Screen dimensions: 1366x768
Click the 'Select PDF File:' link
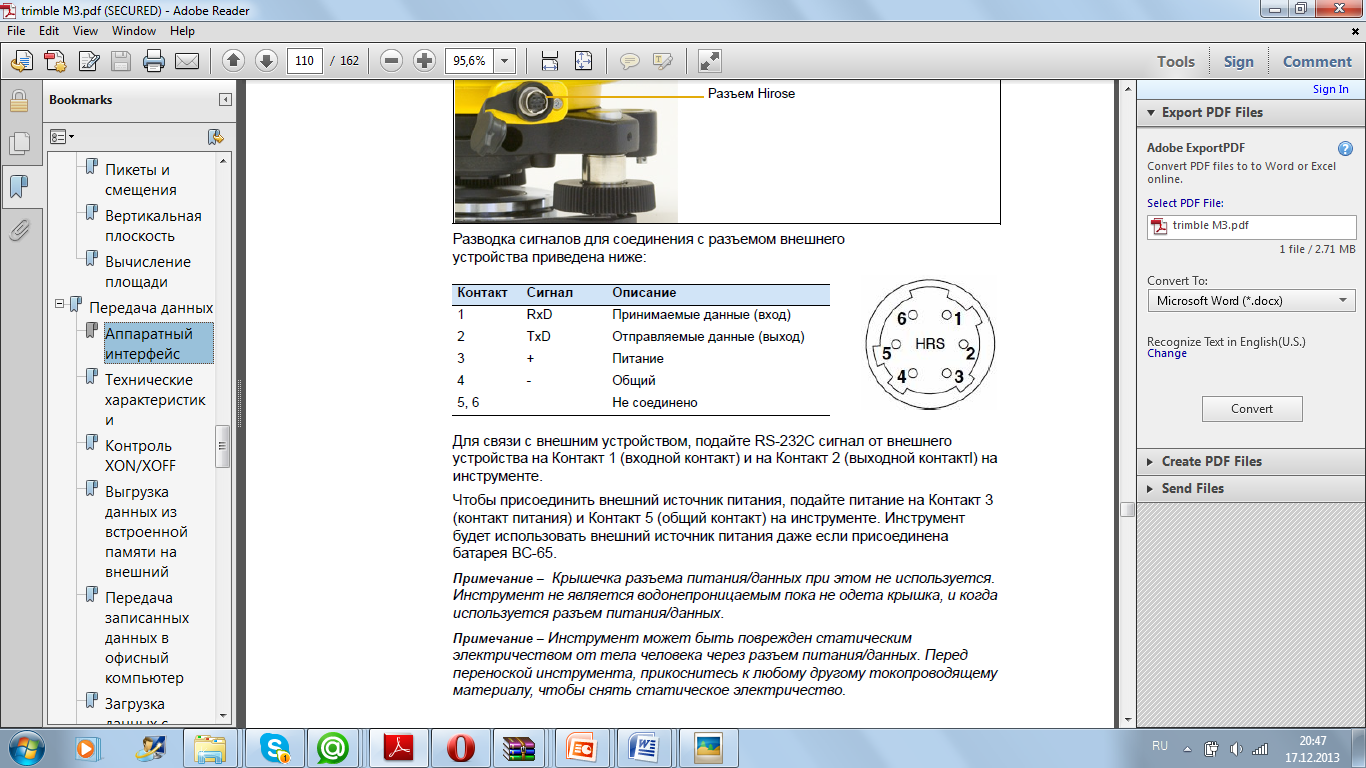click(x=1185, y=203)
